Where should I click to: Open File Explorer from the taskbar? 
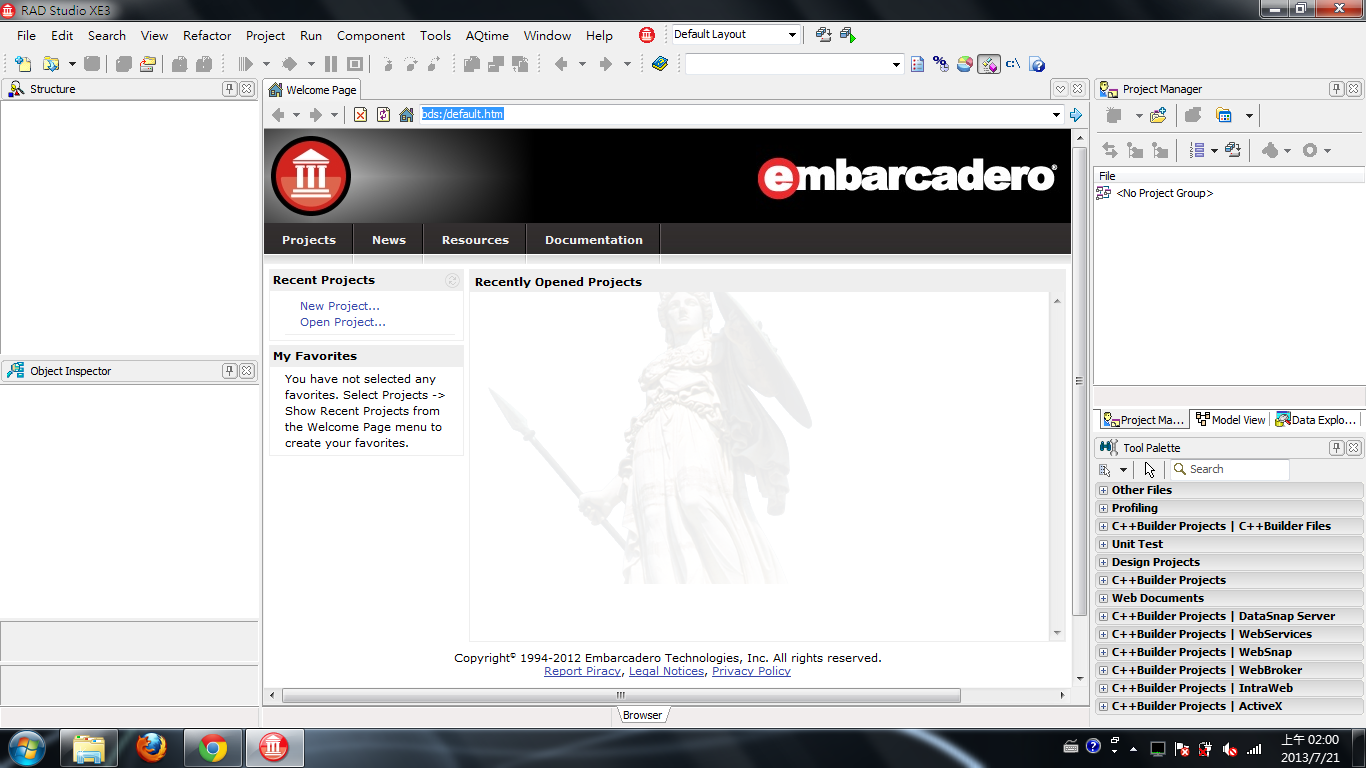point(89,748)
